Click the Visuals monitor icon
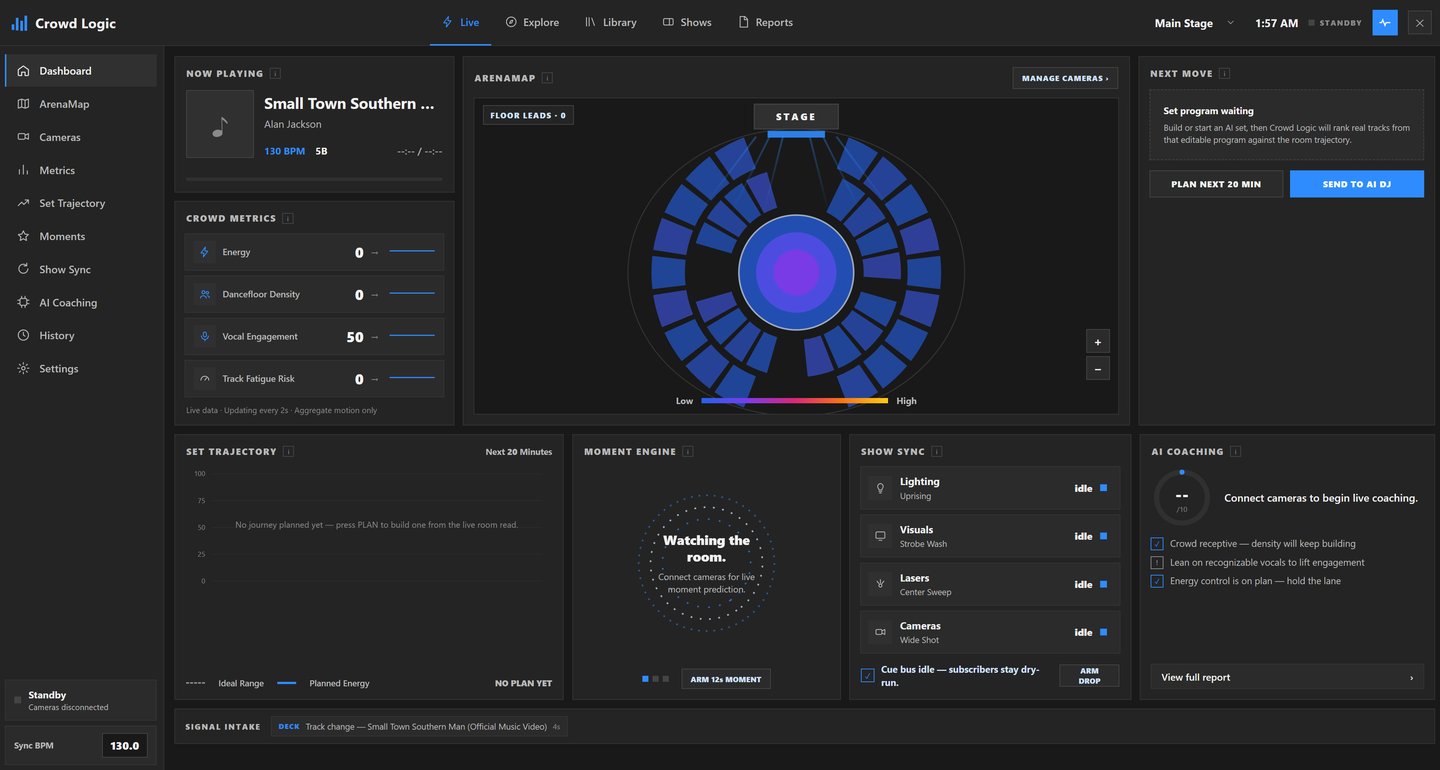The height and width of the screenshot is (770, 1440). tap(881, 536)
